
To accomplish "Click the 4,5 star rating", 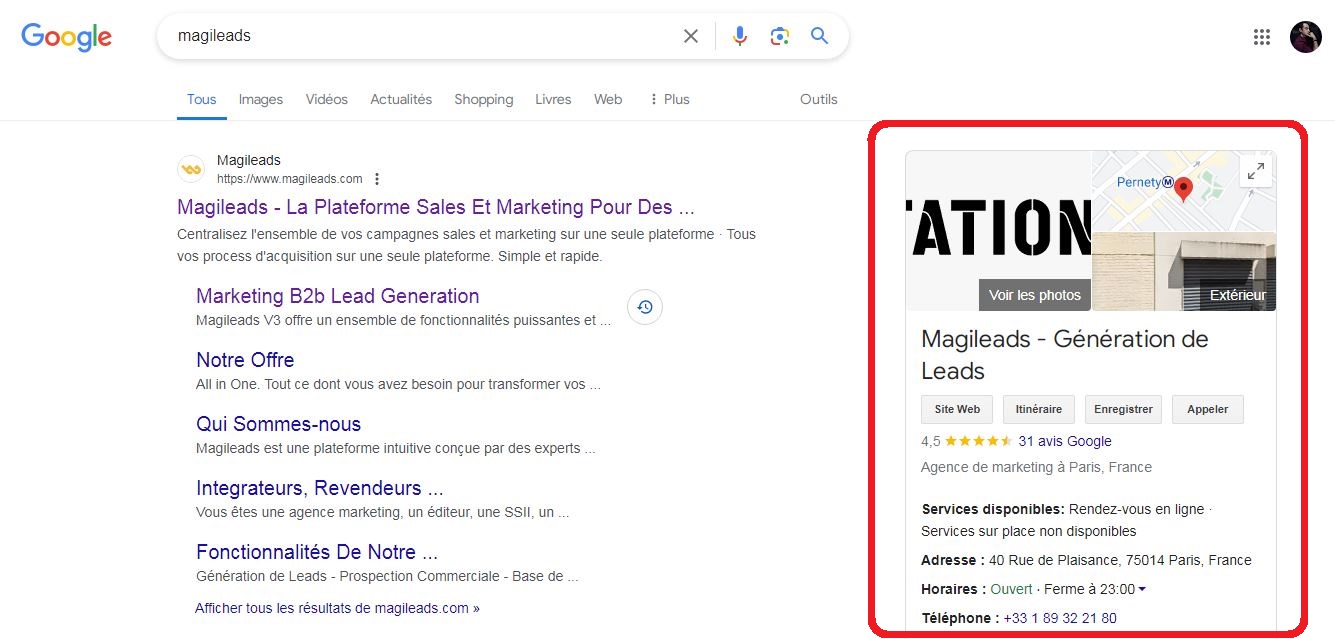I will pyautogui.click(x=966, y=441).
